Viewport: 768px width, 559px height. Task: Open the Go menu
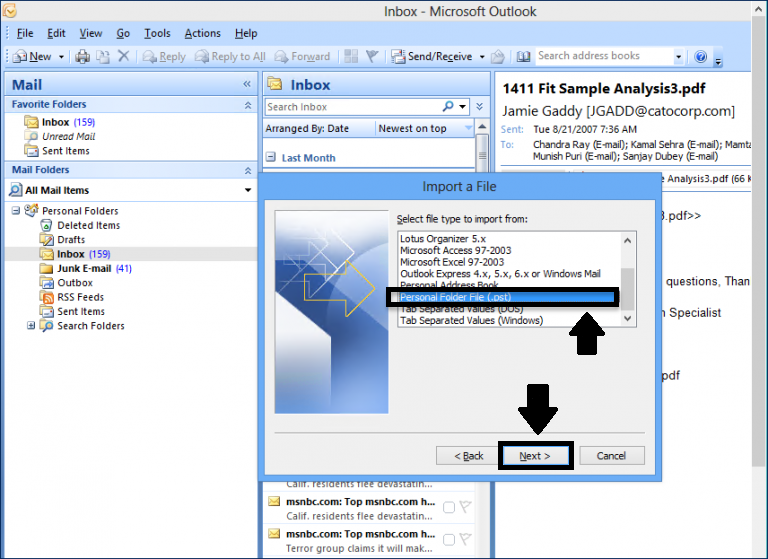point(123,33)
